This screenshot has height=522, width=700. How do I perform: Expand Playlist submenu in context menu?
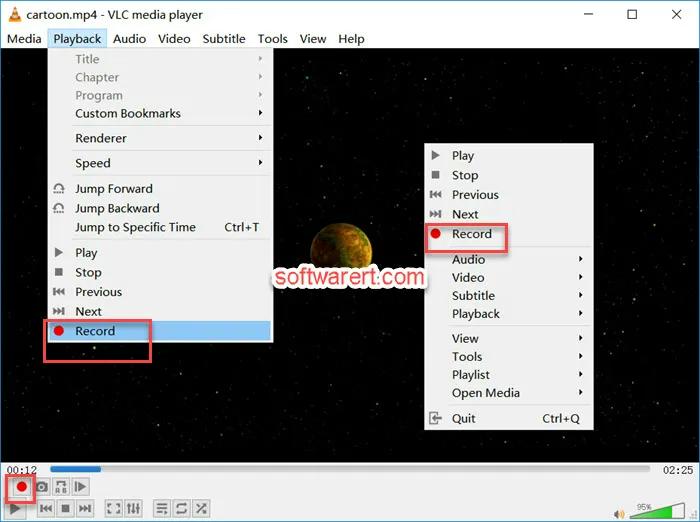(509, 375)
